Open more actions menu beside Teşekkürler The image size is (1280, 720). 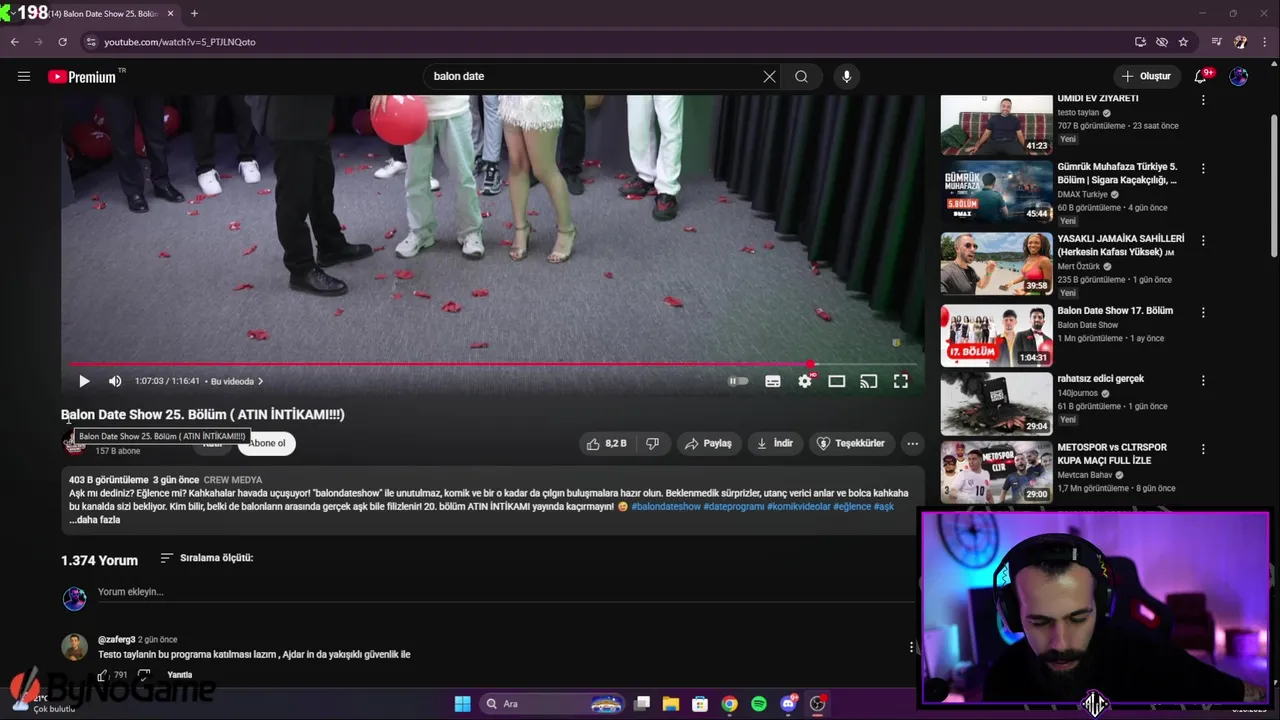912,443
